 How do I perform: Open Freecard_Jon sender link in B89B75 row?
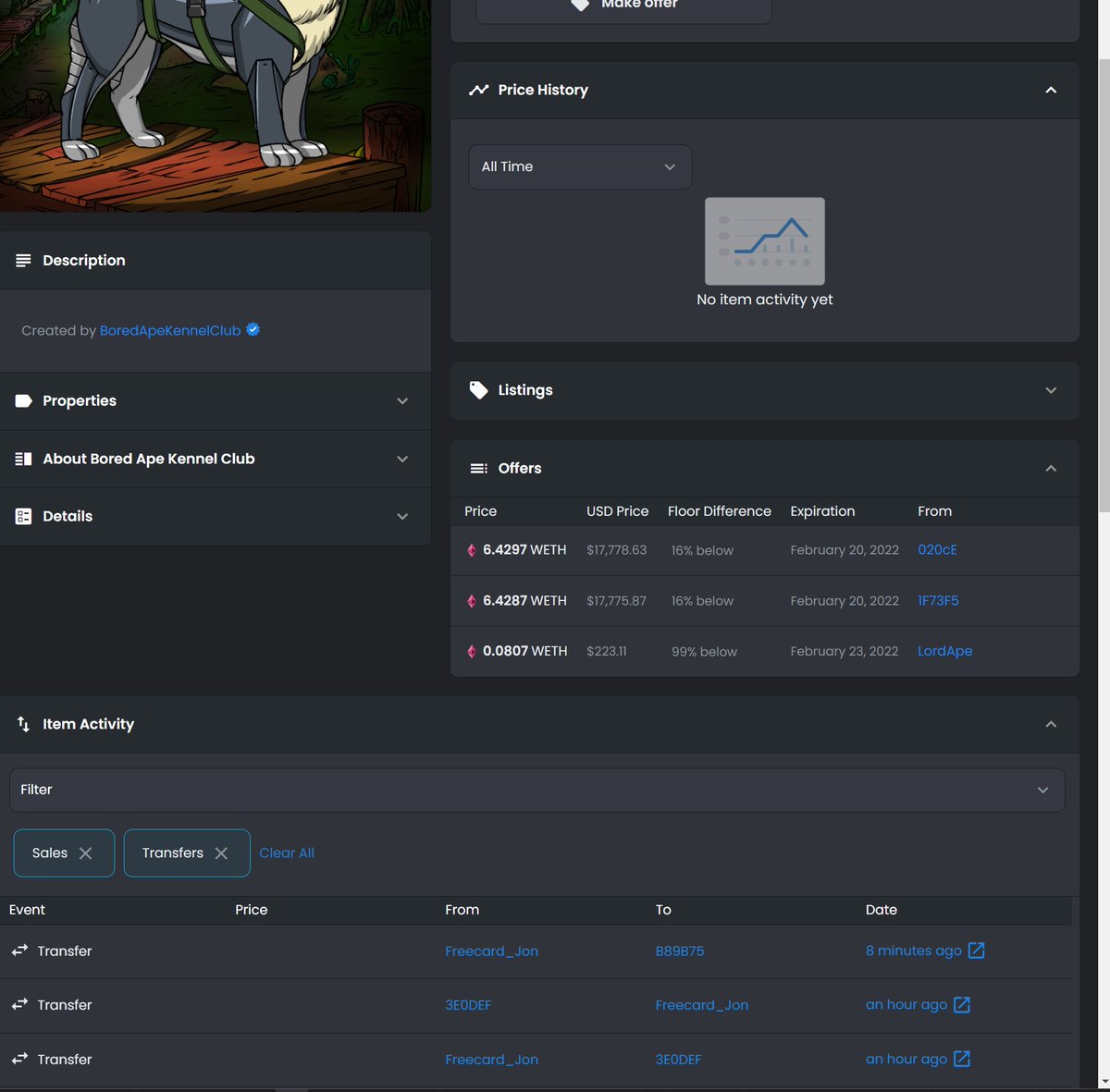pos(491,951)
